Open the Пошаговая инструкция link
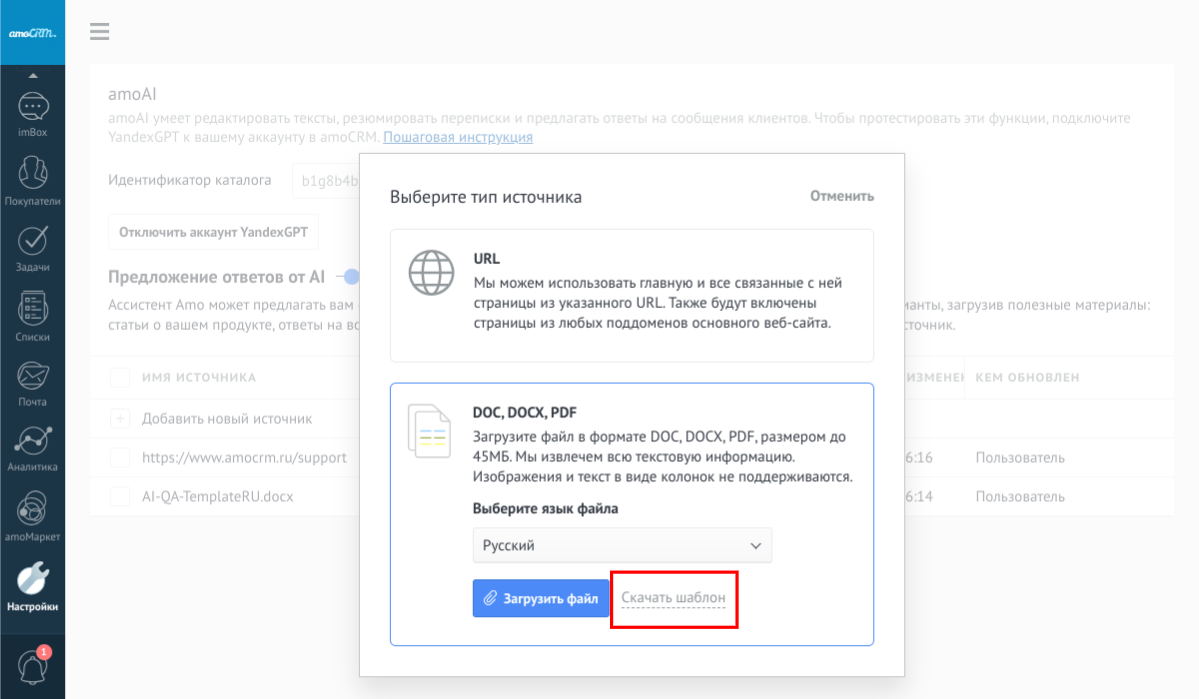Image resolution: width=1199 pixels, height=699 pixels. [x=457, y=137]
